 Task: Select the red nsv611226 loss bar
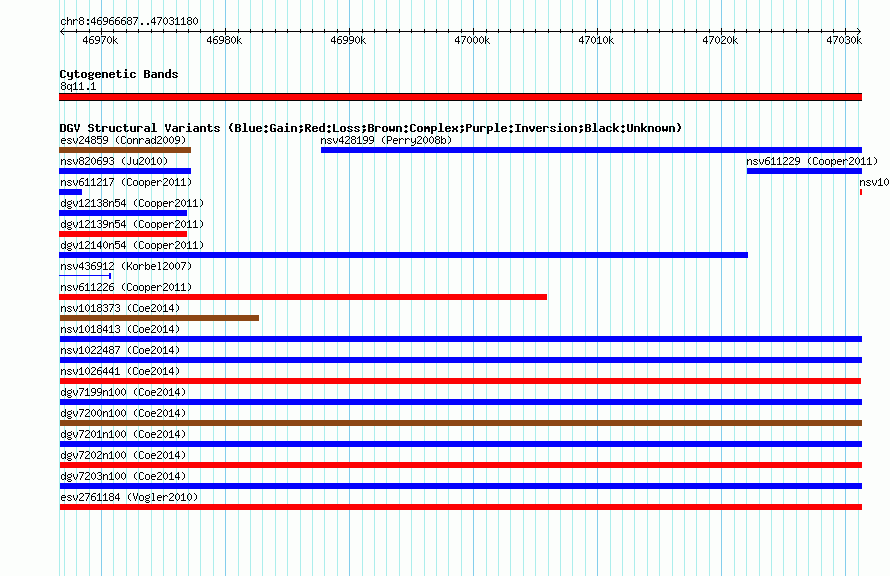tap(303, 297)
